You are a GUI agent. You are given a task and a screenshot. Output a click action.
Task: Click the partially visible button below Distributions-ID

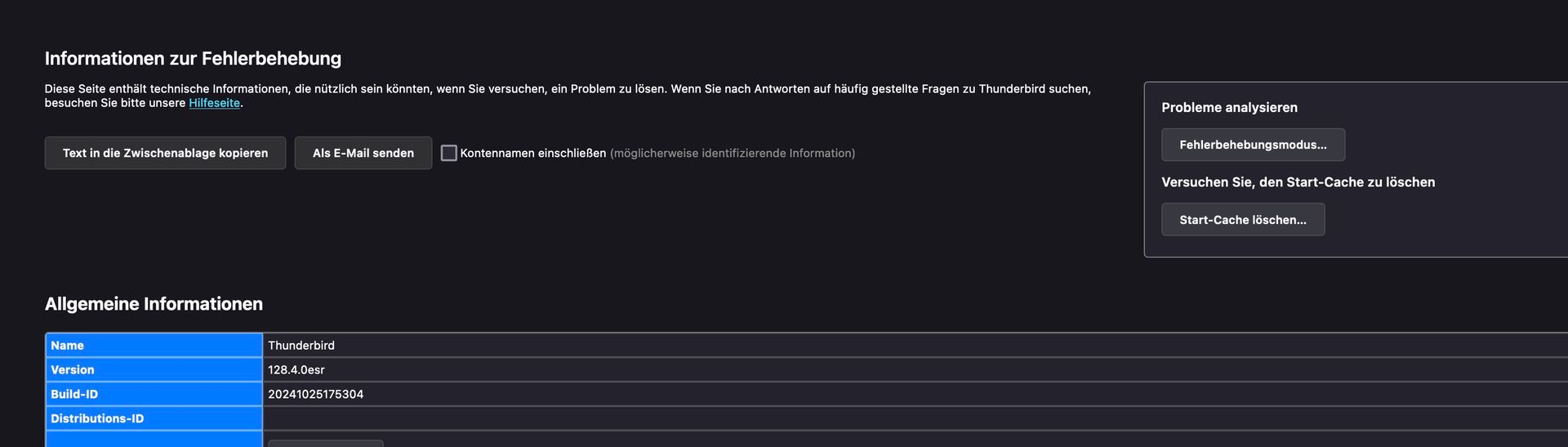pyautogui.click(x=326, y=444)
